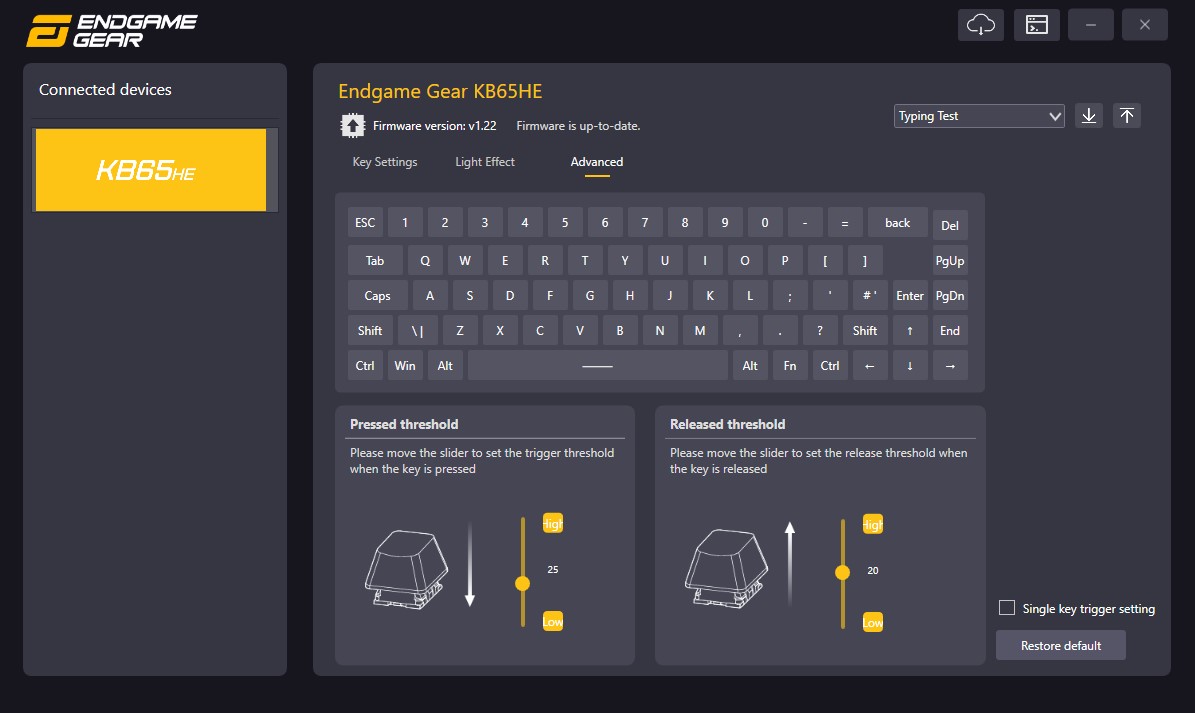Minimize the Endgame Gear window

[x=1091, y=24]
